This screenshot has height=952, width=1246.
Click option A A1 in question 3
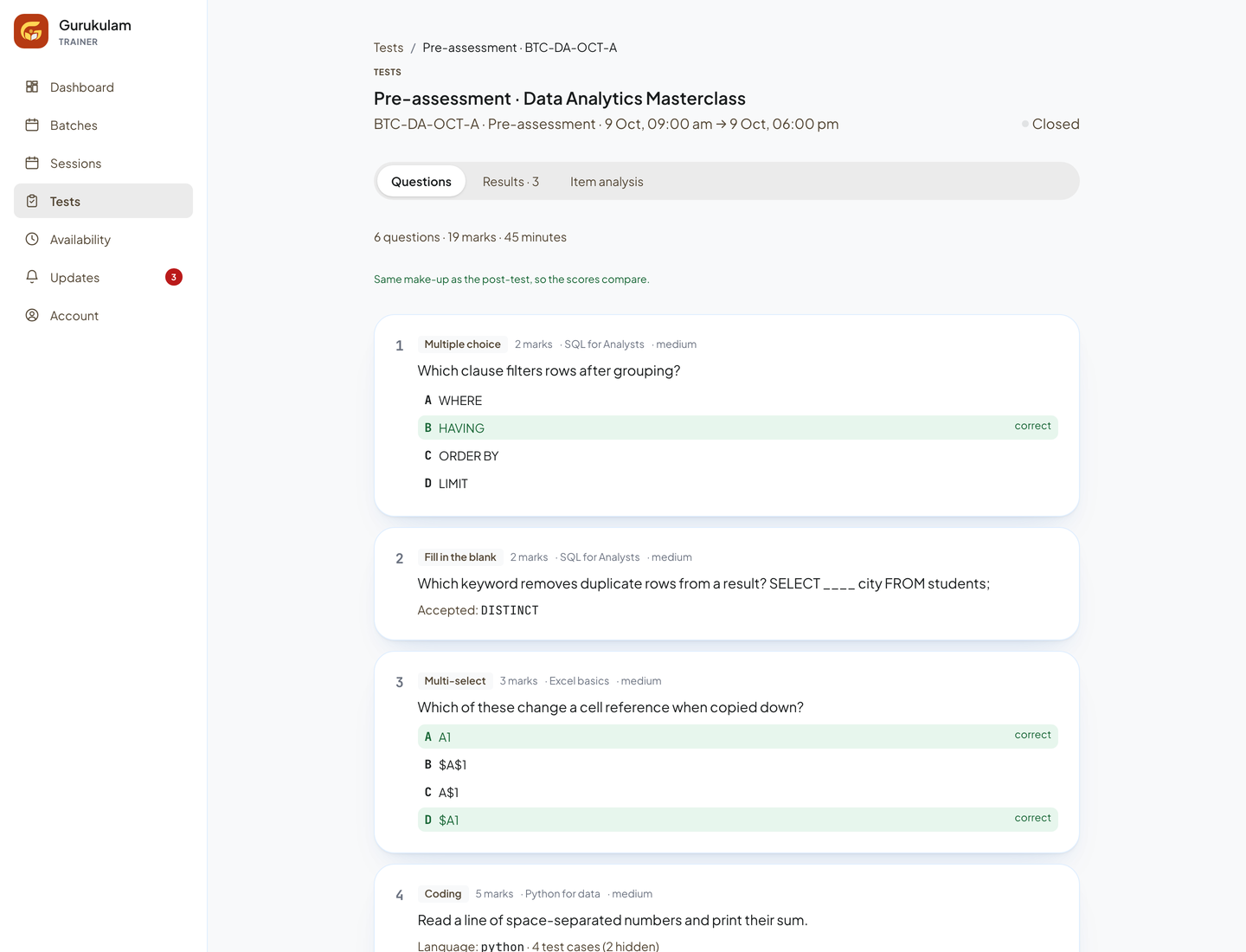coord(737,737)
